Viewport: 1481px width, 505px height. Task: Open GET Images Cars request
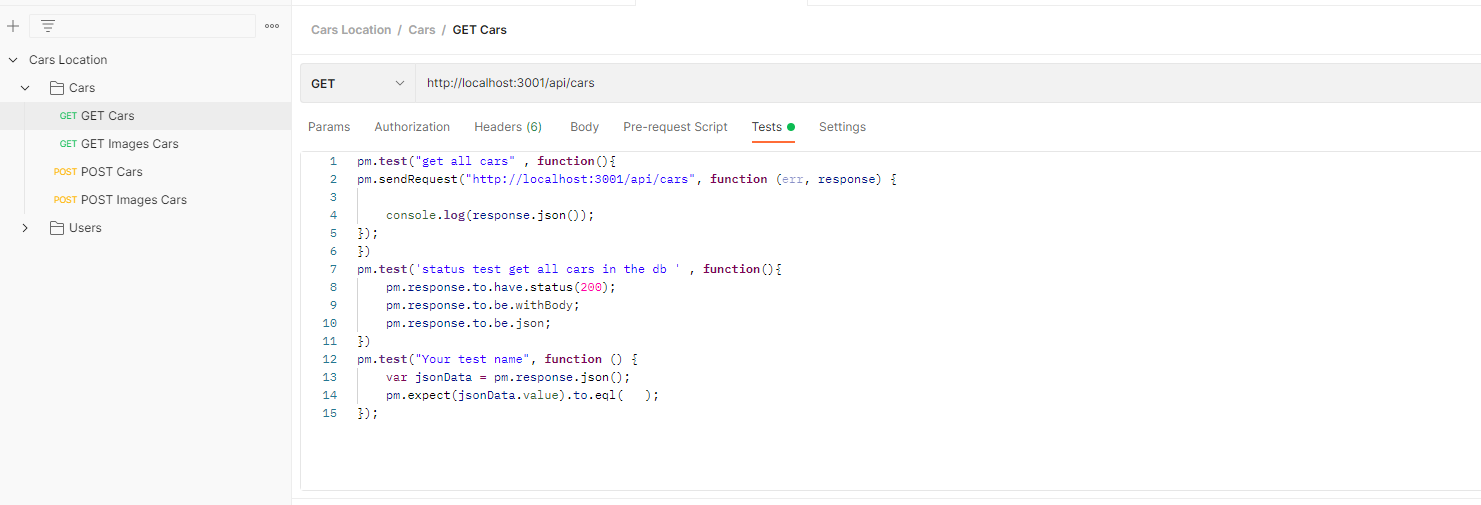click(x=145, y=144)
